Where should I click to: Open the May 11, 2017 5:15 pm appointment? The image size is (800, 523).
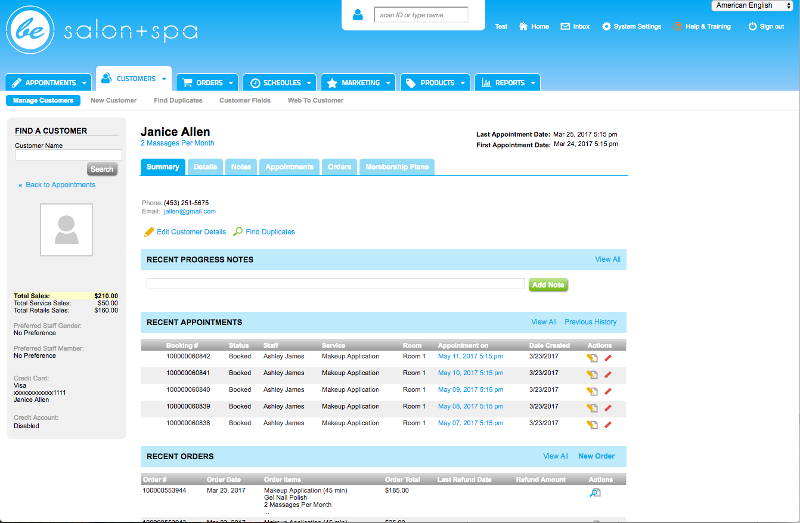click(470, 356)
